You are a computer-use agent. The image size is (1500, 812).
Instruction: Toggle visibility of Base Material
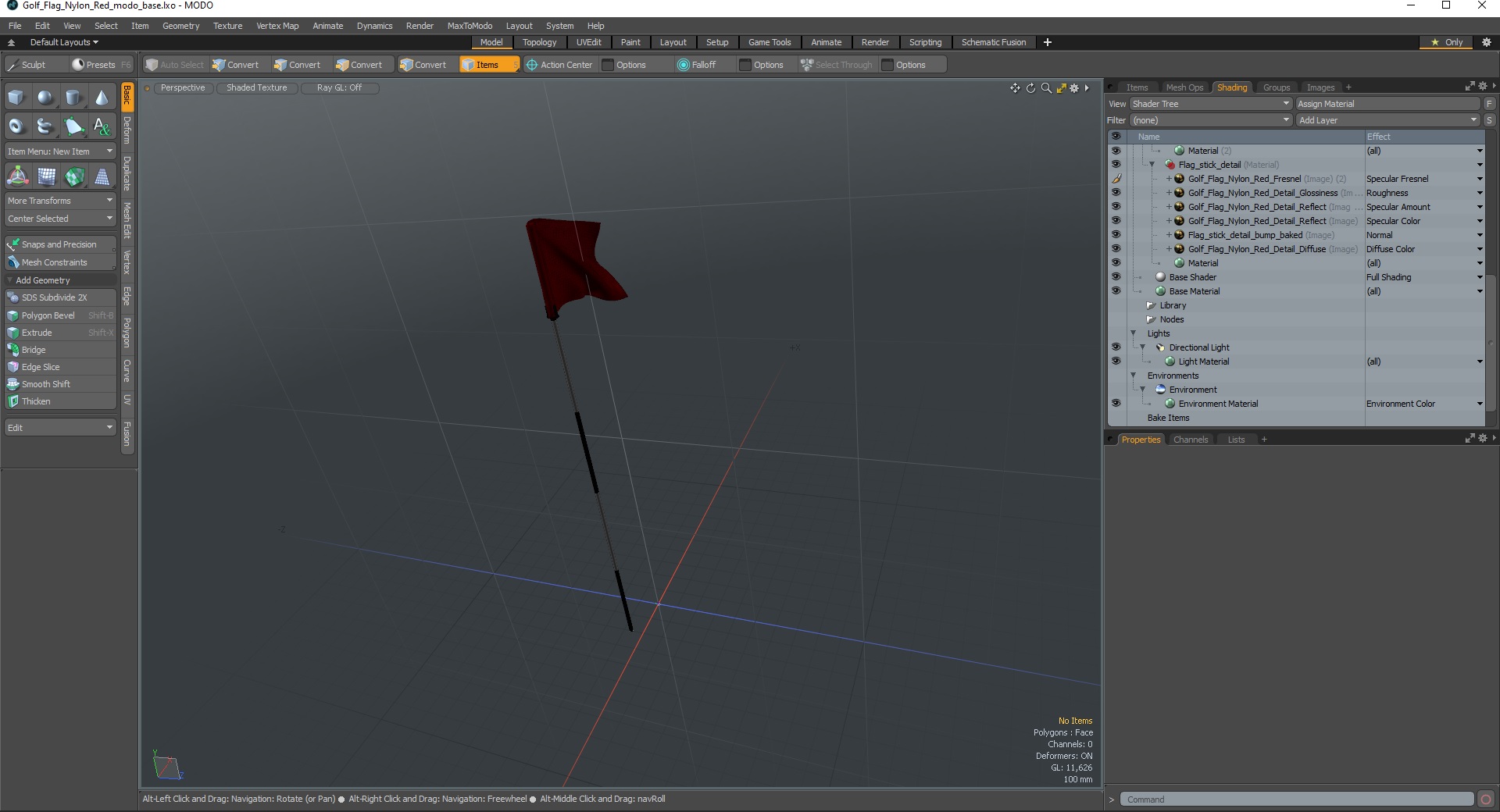pyautogui.click(x=1116, y=291)
